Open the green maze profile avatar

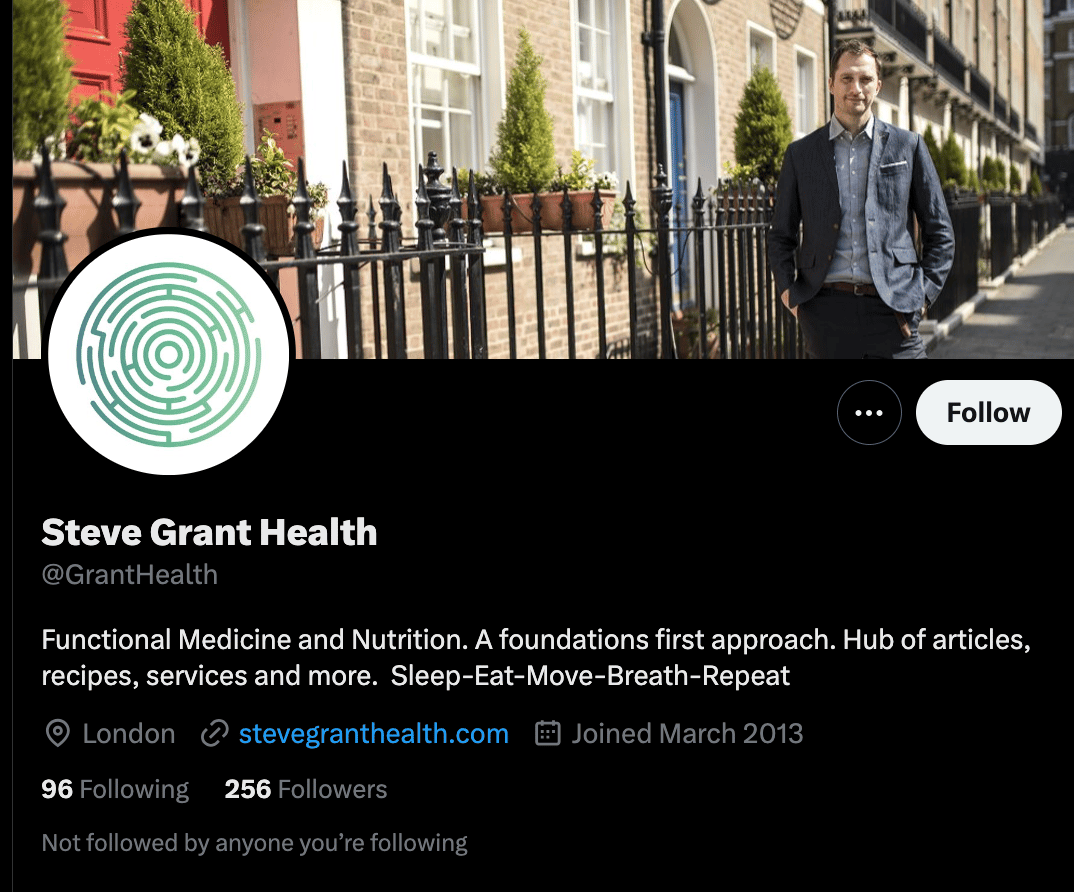[x=168, y=354]
